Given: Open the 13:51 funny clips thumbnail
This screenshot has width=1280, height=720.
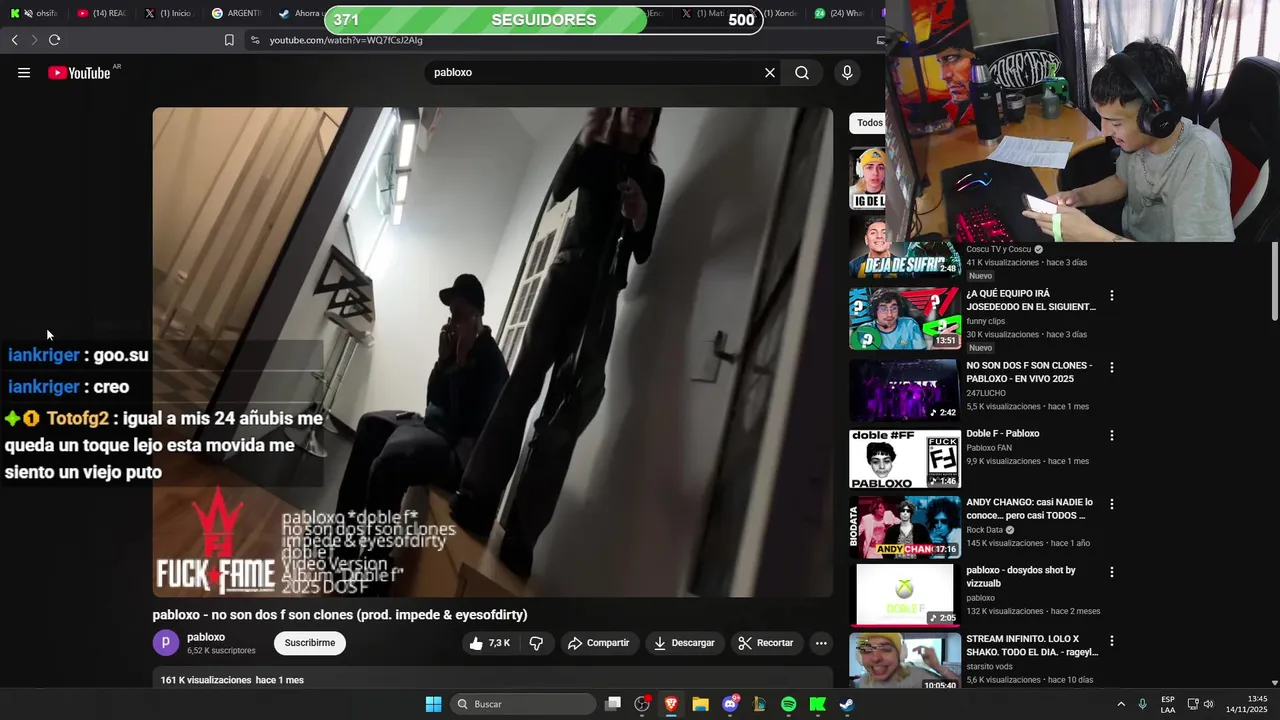Looking at the screenshot, I should click(904, 319).
